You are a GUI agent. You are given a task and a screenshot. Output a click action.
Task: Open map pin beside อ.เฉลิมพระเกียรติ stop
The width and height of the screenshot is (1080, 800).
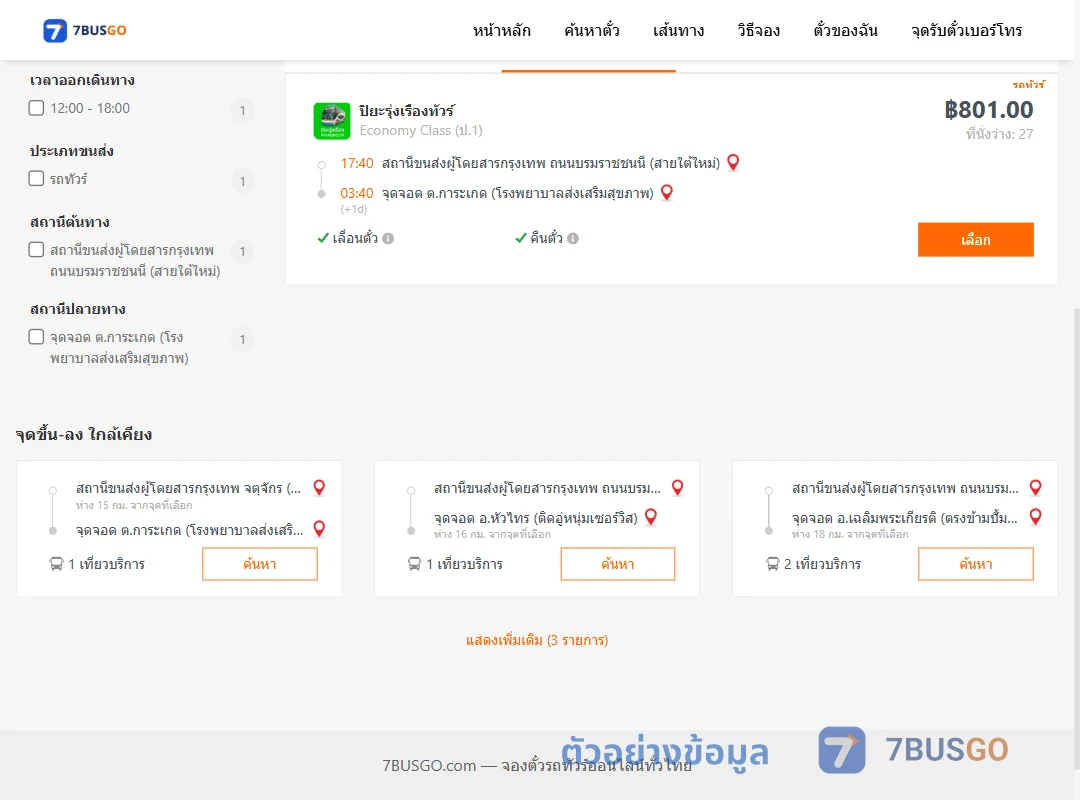1036,517
